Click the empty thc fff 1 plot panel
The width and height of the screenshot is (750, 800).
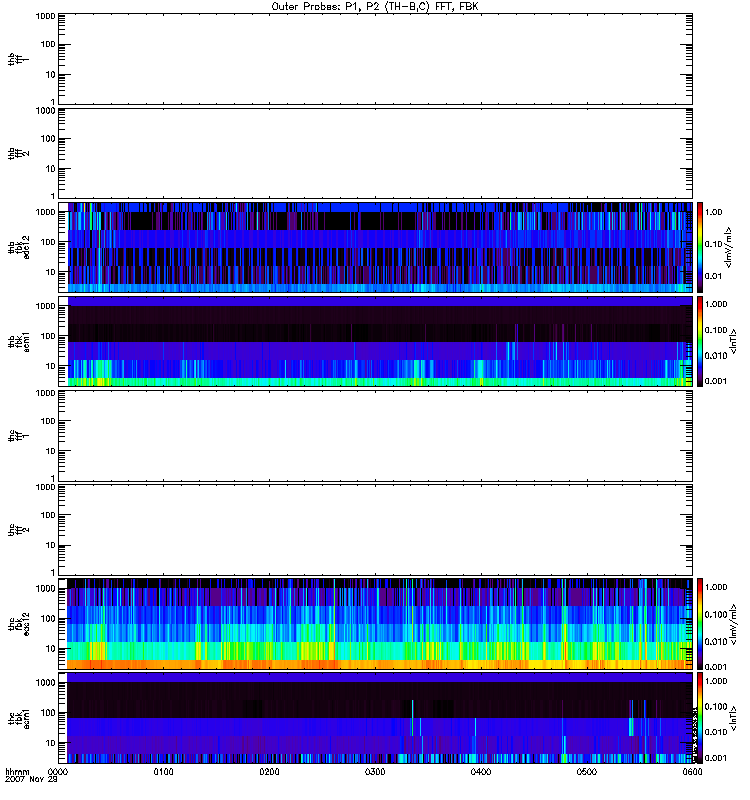[375, 436]
